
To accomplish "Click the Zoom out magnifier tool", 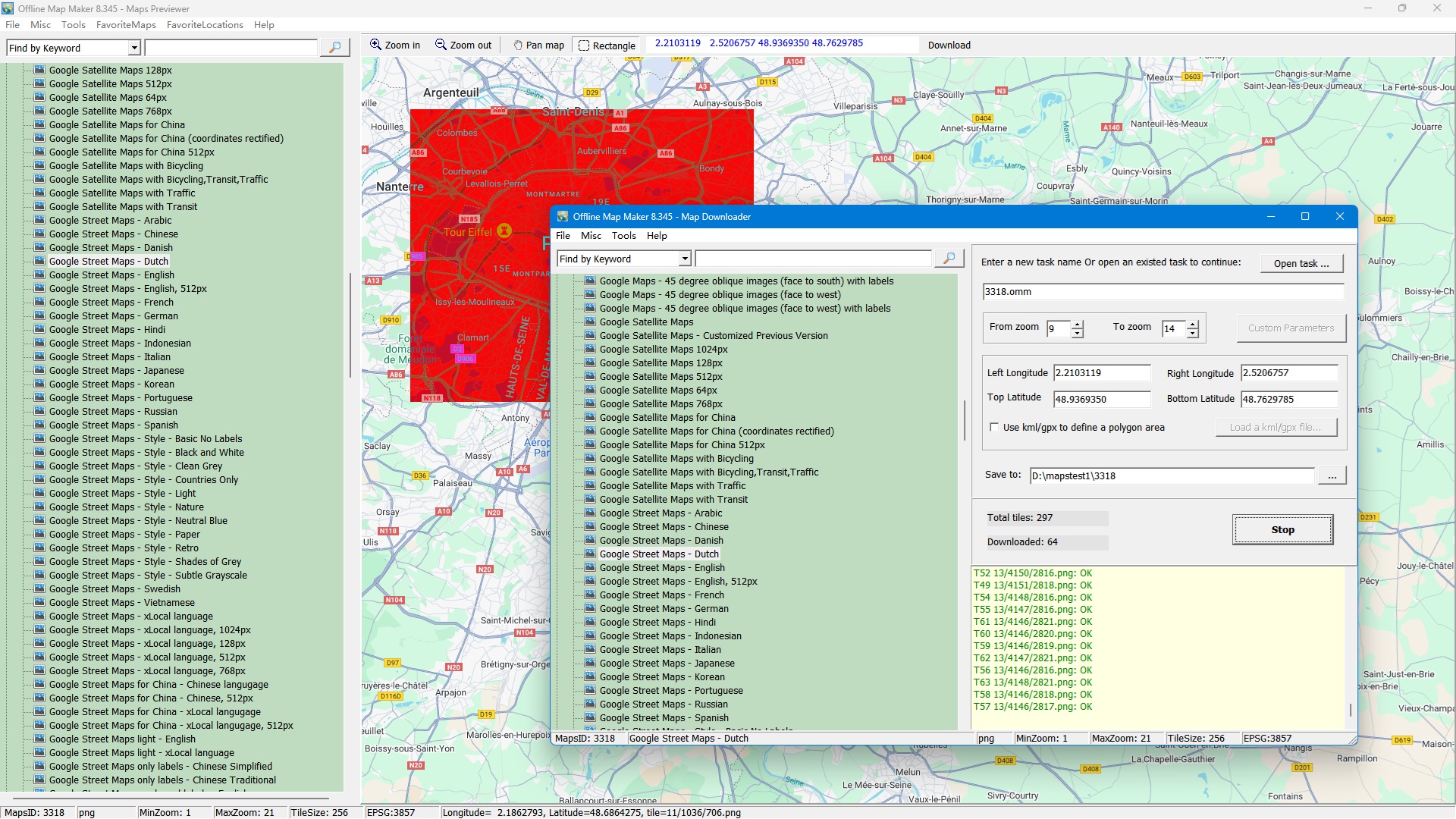I will [463, 45].
